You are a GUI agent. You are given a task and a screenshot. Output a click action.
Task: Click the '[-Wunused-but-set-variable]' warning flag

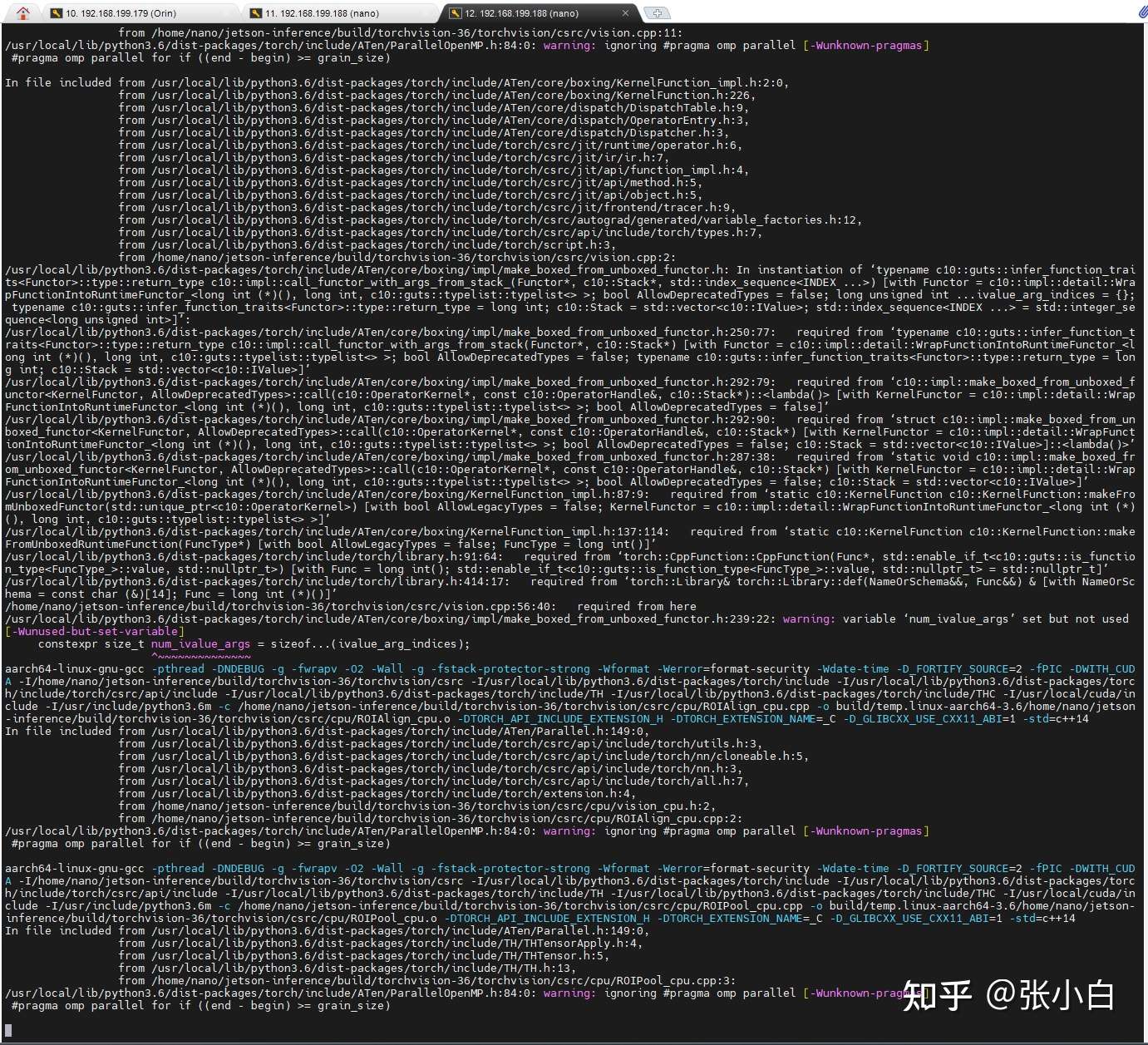pyautogui.click(x=95, y=632)
